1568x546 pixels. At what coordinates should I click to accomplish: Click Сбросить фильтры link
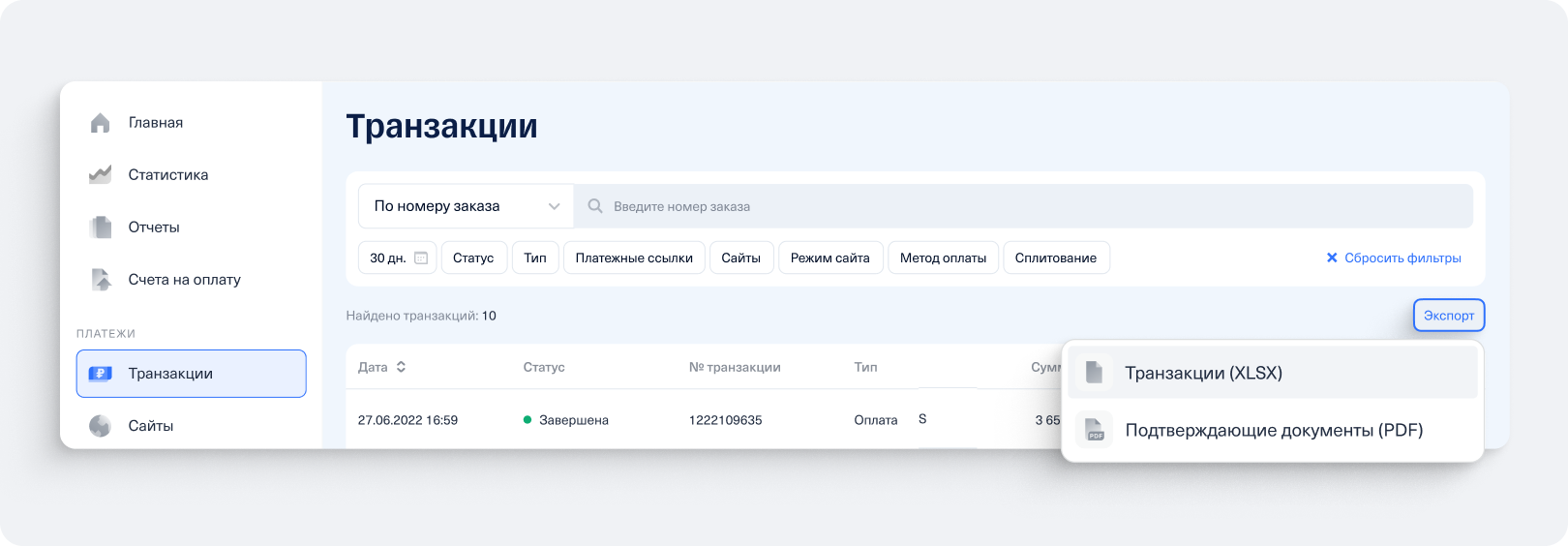pyautogui.click(x=1394, y=258)
